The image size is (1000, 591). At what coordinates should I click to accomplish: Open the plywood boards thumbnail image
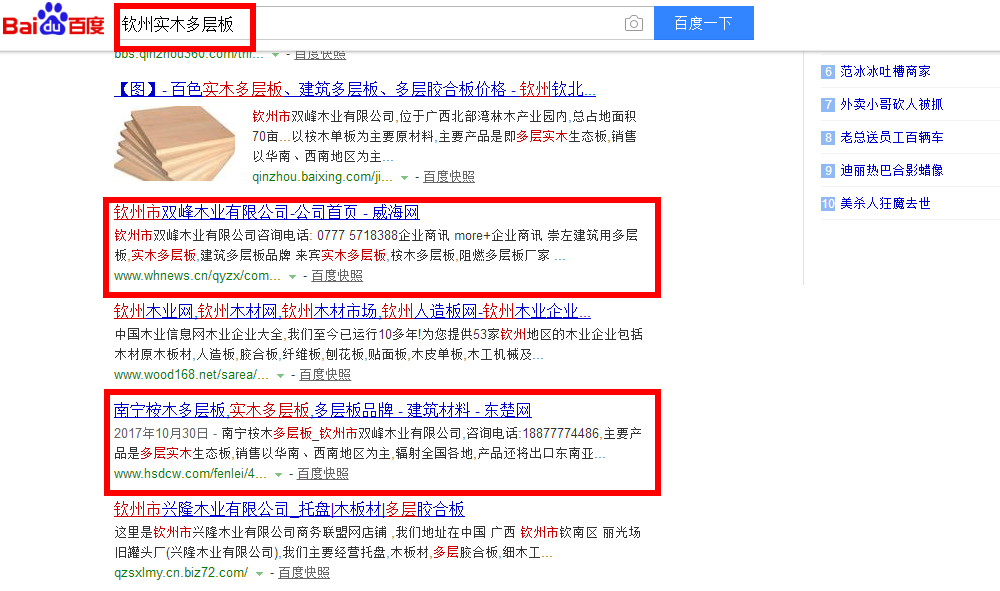(175, 143)
